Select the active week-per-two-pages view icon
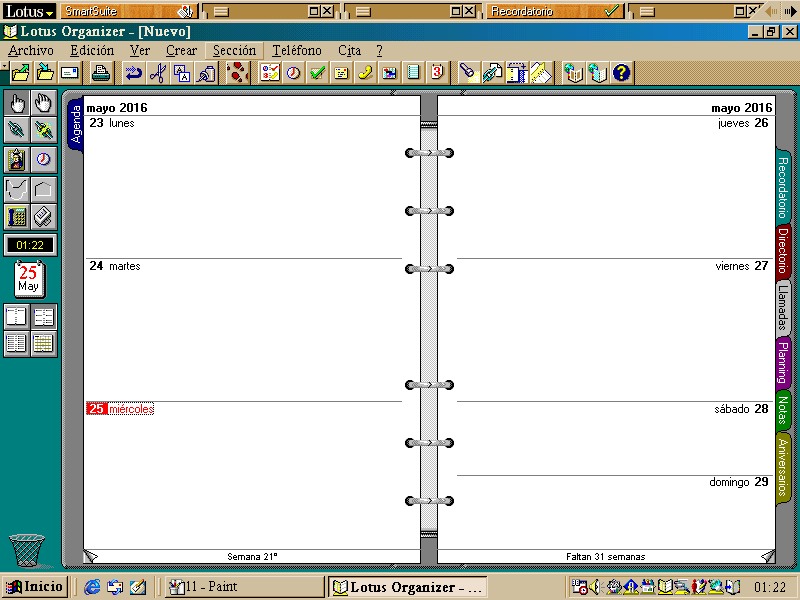Screen dimensions: 800x600 43,317
